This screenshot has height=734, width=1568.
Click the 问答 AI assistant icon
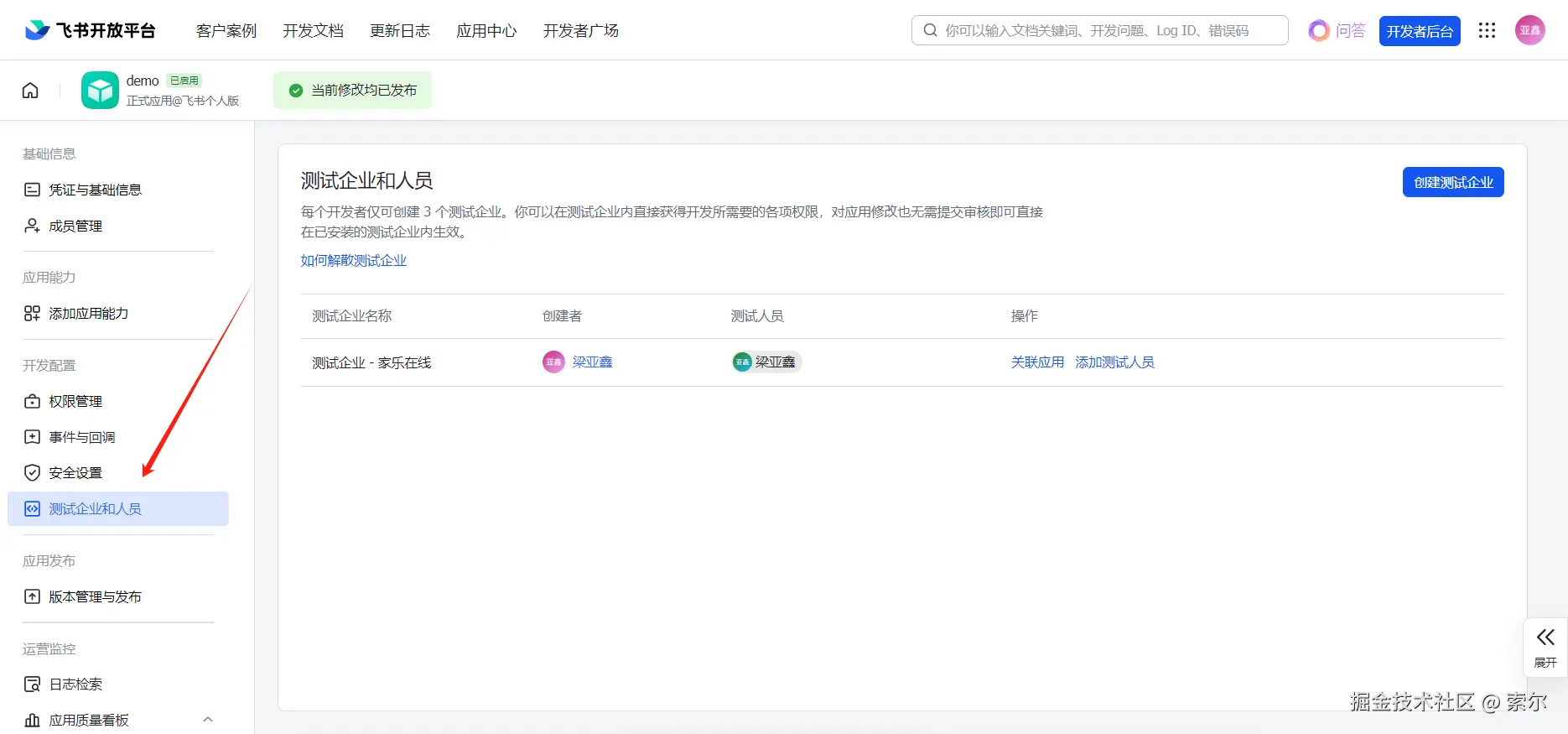[x=1319, y=31]
